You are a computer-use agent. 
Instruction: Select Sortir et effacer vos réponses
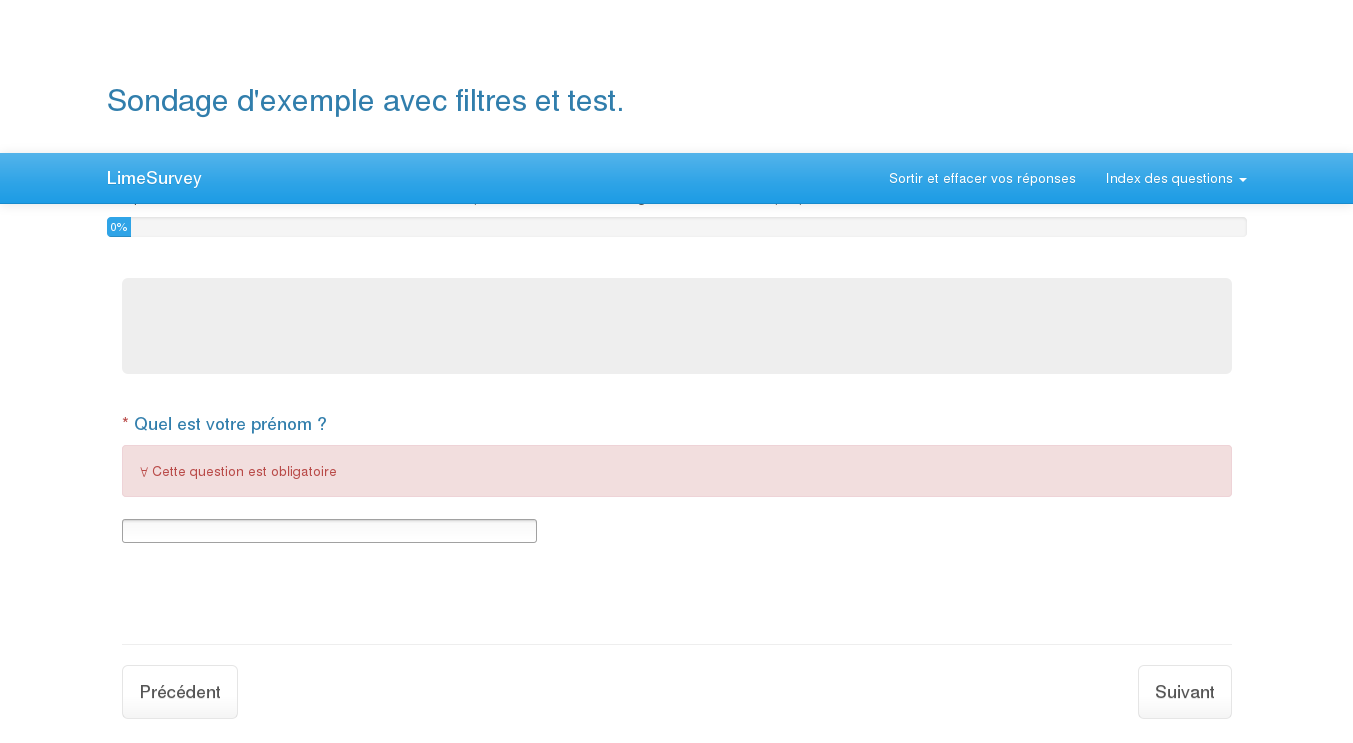pos(982,179)
